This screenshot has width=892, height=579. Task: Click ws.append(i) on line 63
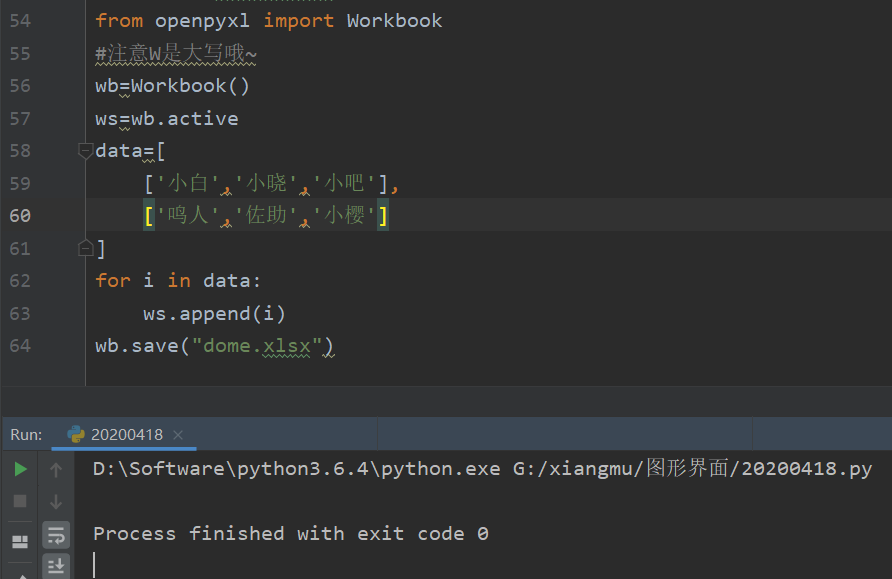(214, 314)
